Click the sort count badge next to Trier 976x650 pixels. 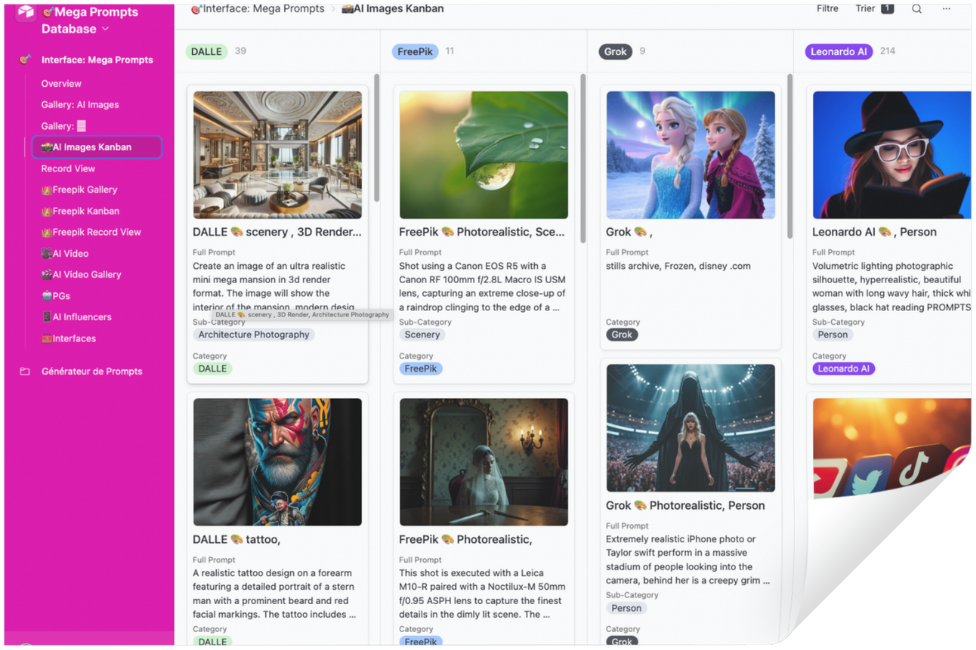[x=888, y=9]
